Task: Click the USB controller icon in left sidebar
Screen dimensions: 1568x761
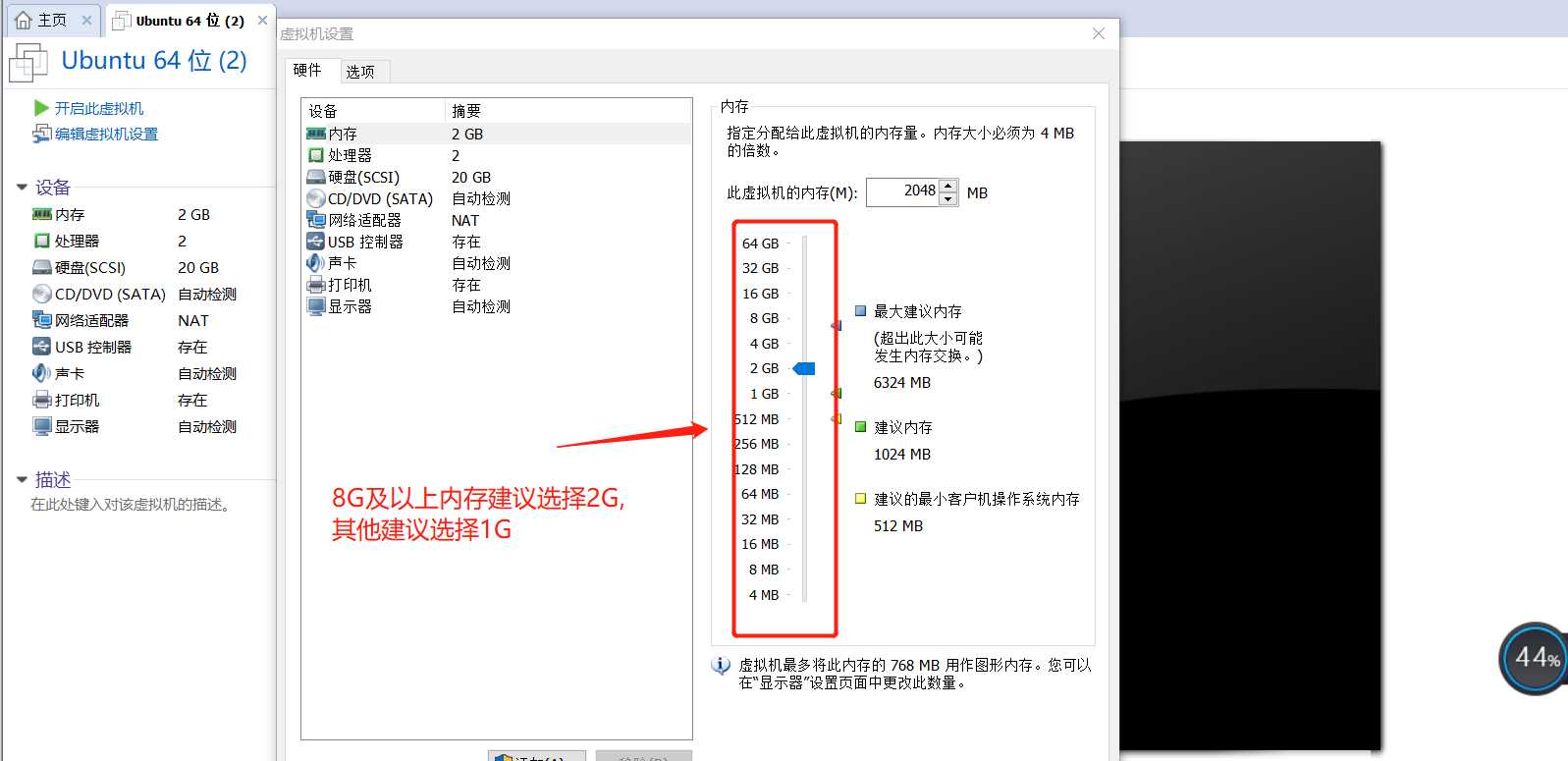Action: point(42,347)
